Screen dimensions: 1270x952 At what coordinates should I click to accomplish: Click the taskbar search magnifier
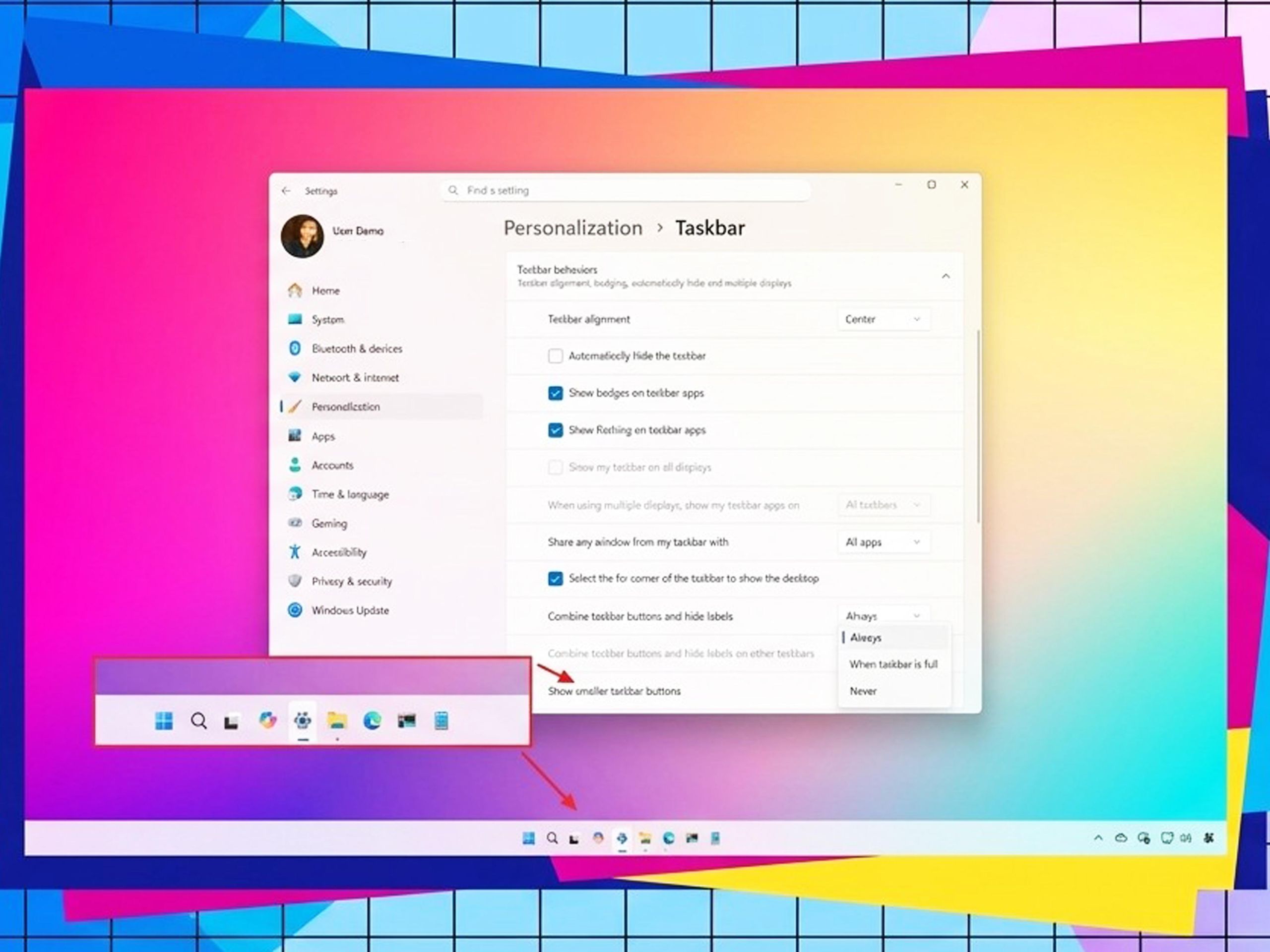pos(552,838)
